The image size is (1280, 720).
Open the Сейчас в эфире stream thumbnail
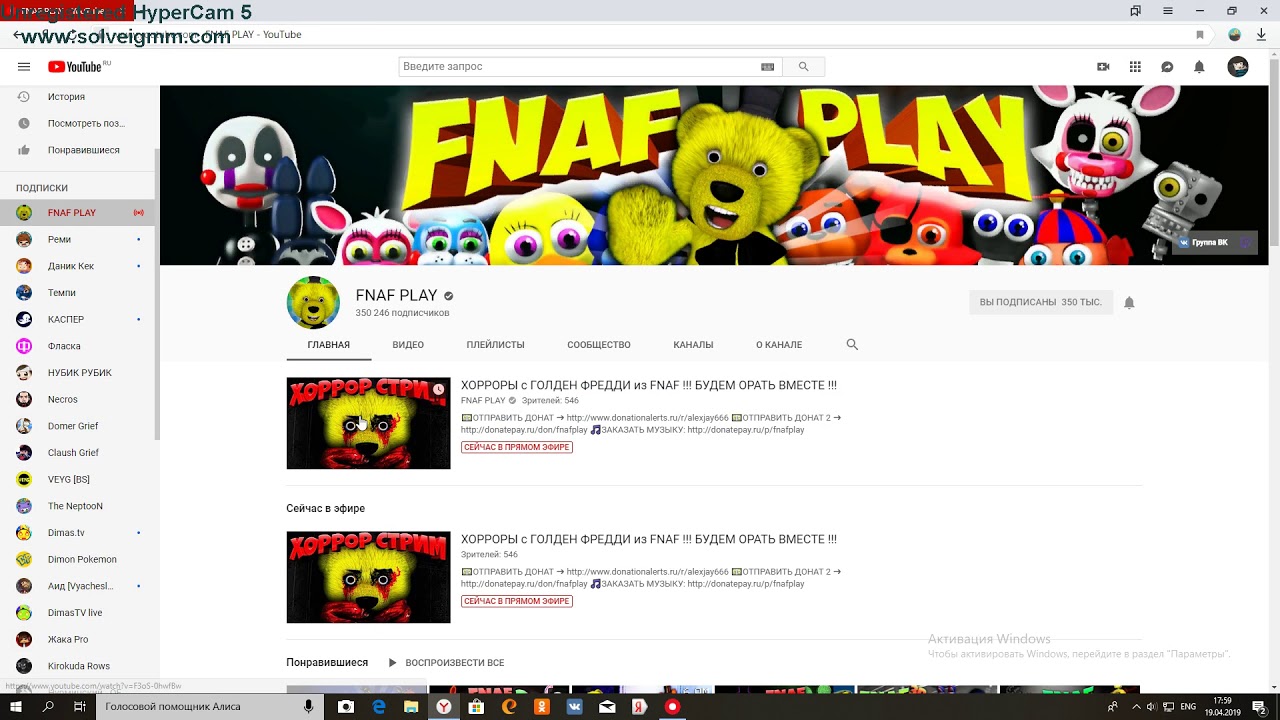pyautogui.click(x=368, y=577)
